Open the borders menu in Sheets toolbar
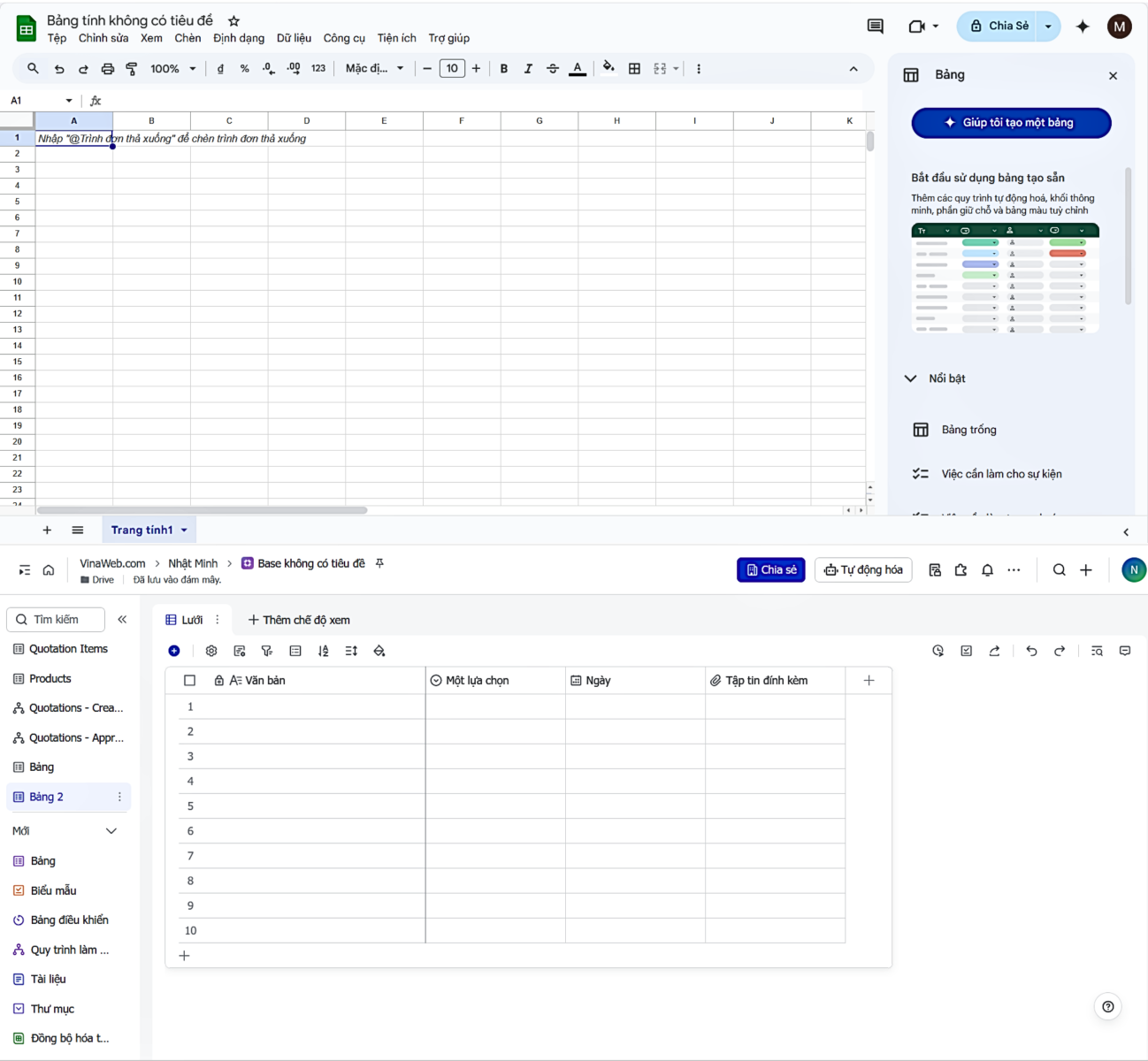Viewport: 1148px width, 1061px height. pos(635,68)
